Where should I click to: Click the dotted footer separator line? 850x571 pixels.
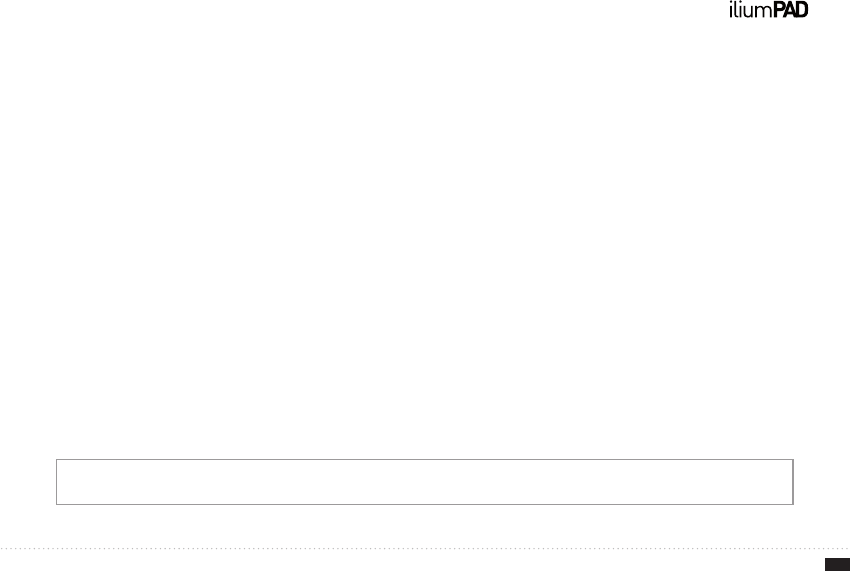click(x=425, y=548)
